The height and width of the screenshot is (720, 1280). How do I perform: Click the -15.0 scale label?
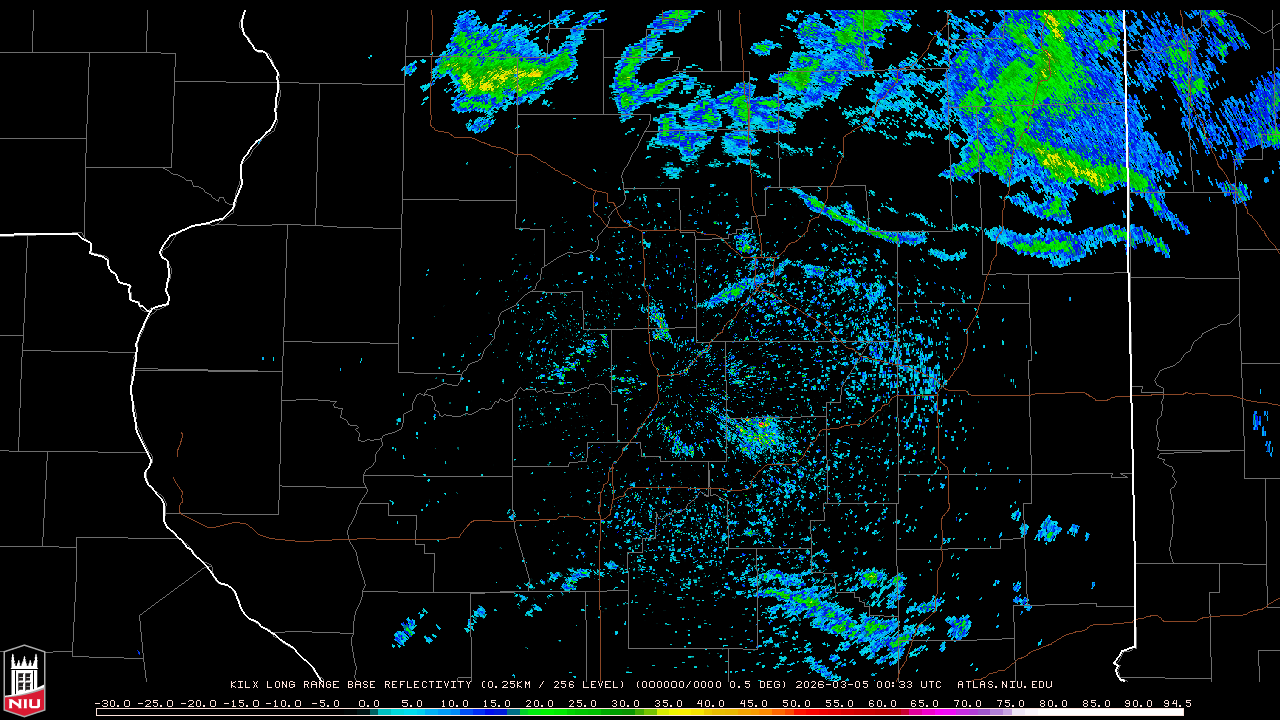click(x=241, y=704)
